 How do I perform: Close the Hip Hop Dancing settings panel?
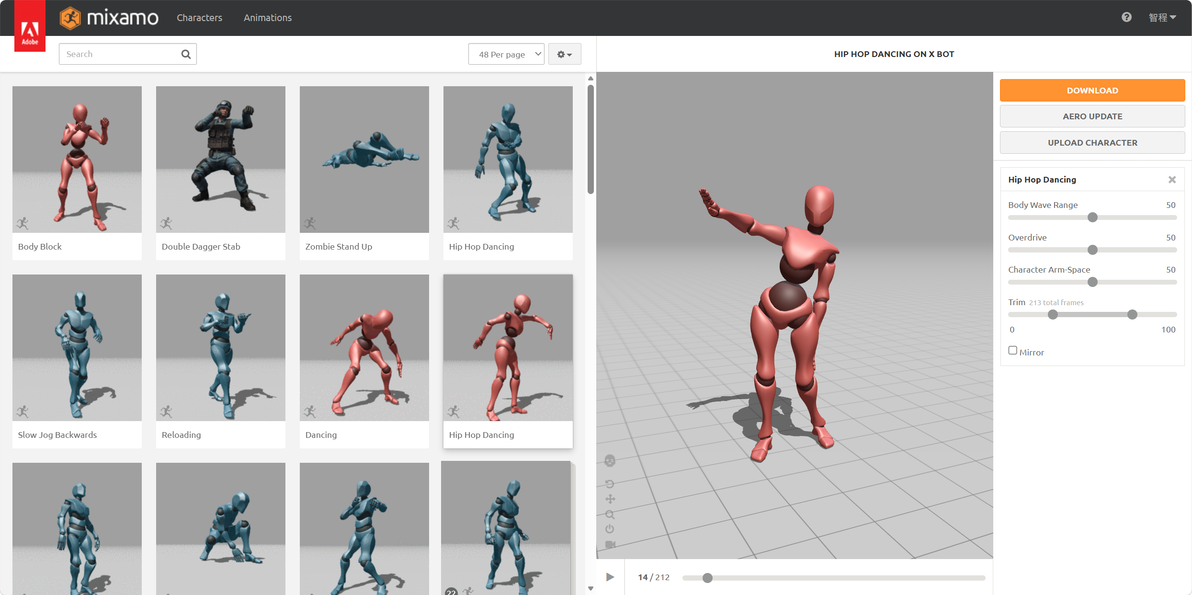tap(1171, 179)
